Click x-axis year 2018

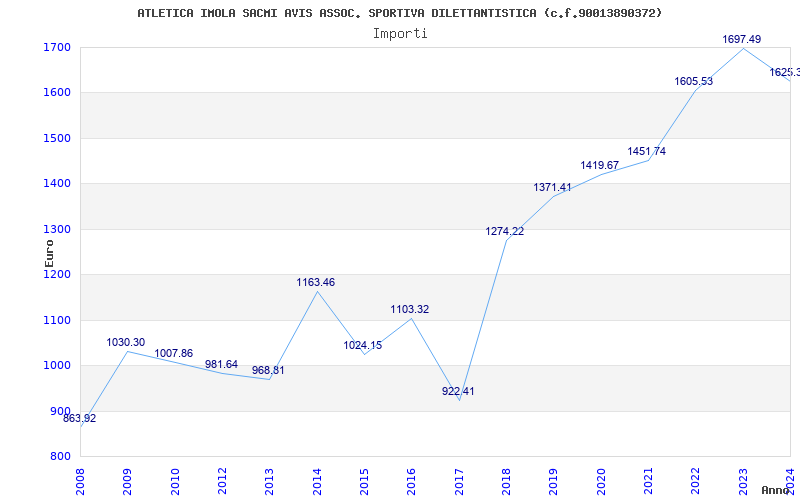click(x=506, y=482)
